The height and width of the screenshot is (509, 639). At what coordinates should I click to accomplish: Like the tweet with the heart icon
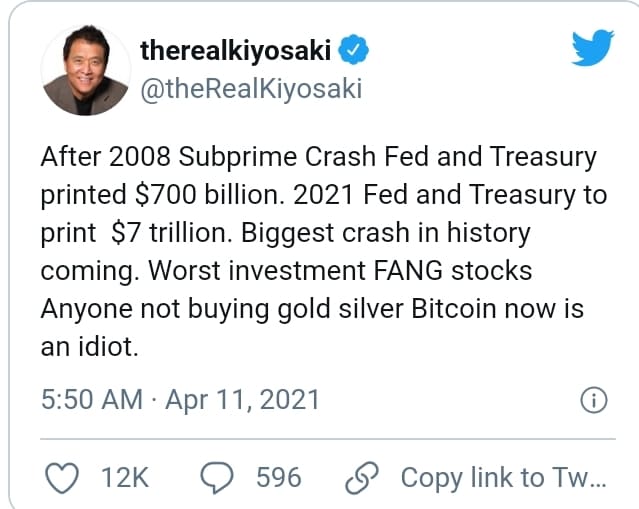pos(62,478)
